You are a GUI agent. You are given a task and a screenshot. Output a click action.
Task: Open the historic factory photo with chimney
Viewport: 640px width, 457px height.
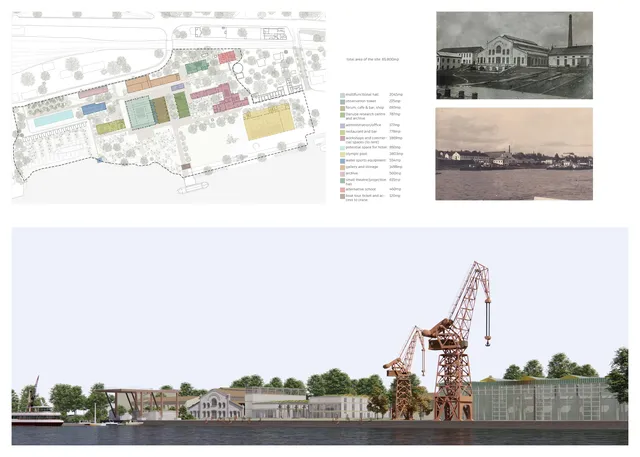pyautogui.click(x=514, y=55)
